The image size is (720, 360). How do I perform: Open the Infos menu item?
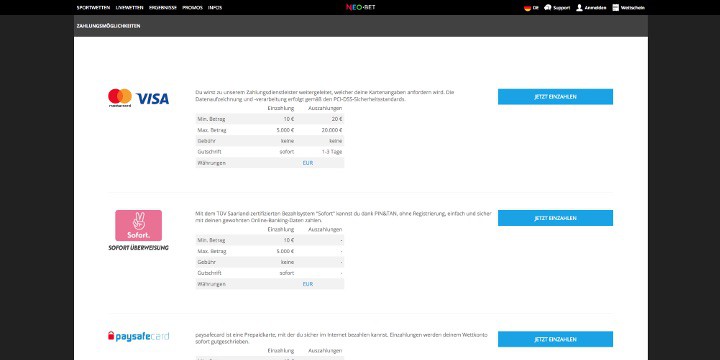215,8
